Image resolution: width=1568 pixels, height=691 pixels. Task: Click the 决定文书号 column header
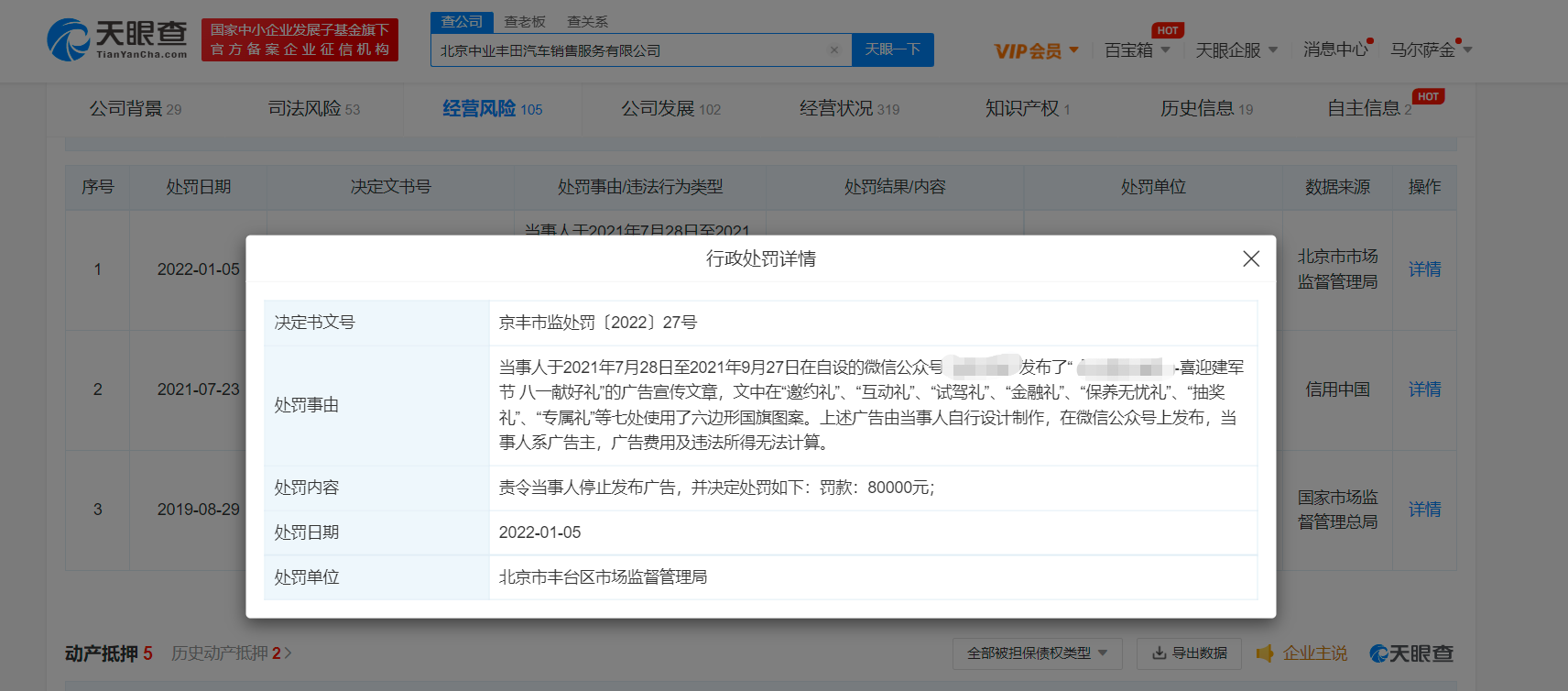(390, 187)
